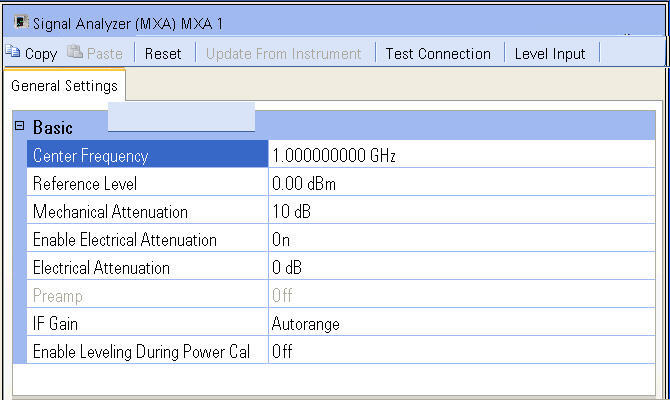Click the Paste clipboard icon
Image resolution: width=670 pixels, height=400 pixels.
(72, 53)
